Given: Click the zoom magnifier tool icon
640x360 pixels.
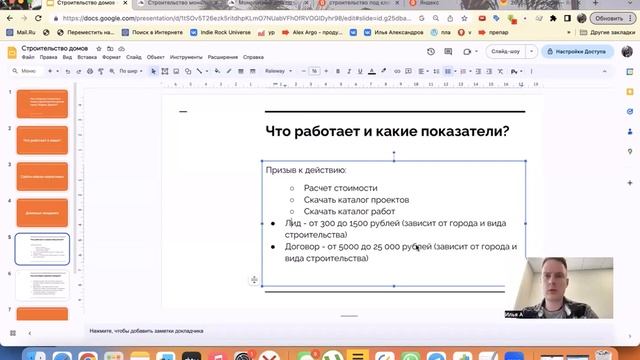Looking at the screenshot, I should click(112, 71).
